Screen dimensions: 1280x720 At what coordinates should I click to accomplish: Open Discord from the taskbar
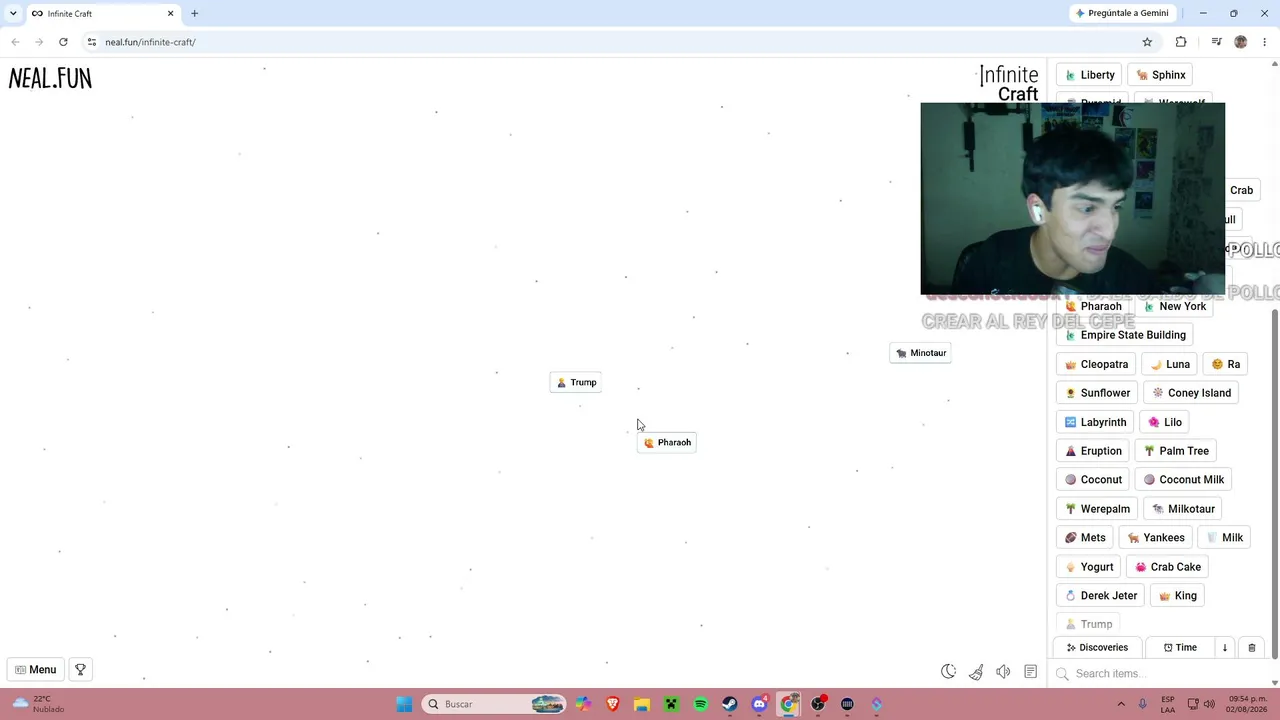click(x=759, y=704)
